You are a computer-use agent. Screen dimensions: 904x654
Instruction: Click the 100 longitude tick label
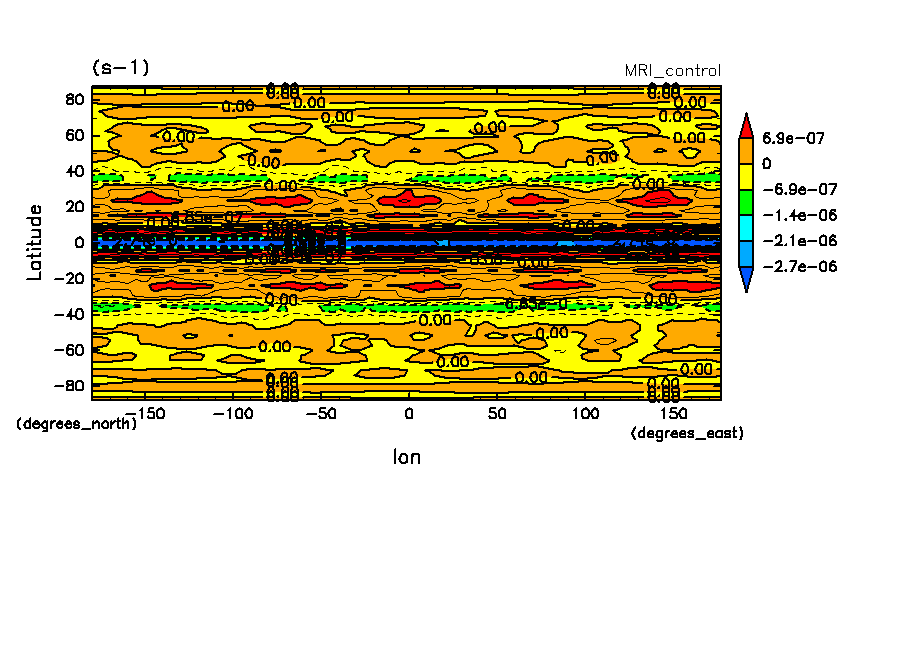pyautogui.click(x=585, y=413)
